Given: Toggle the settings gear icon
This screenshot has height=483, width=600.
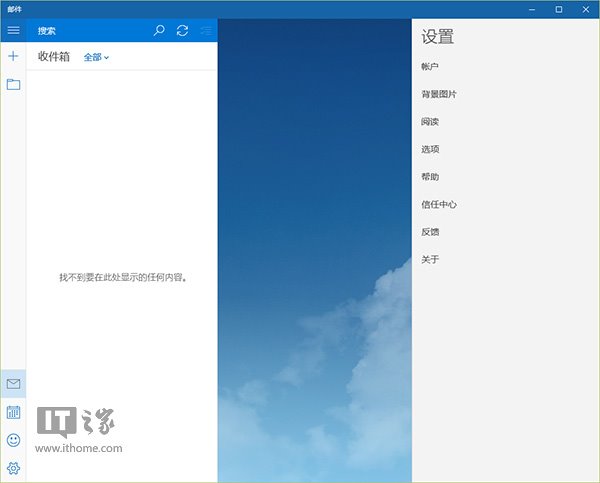Looking at the screenshot, I should [x=13, y=468].
